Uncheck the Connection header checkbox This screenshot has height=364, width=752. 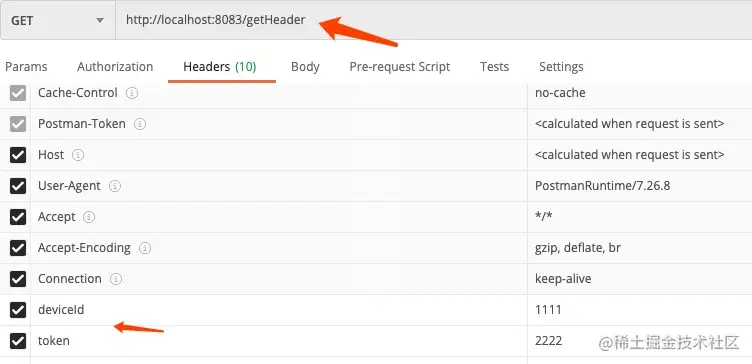(x=18, y=279)
